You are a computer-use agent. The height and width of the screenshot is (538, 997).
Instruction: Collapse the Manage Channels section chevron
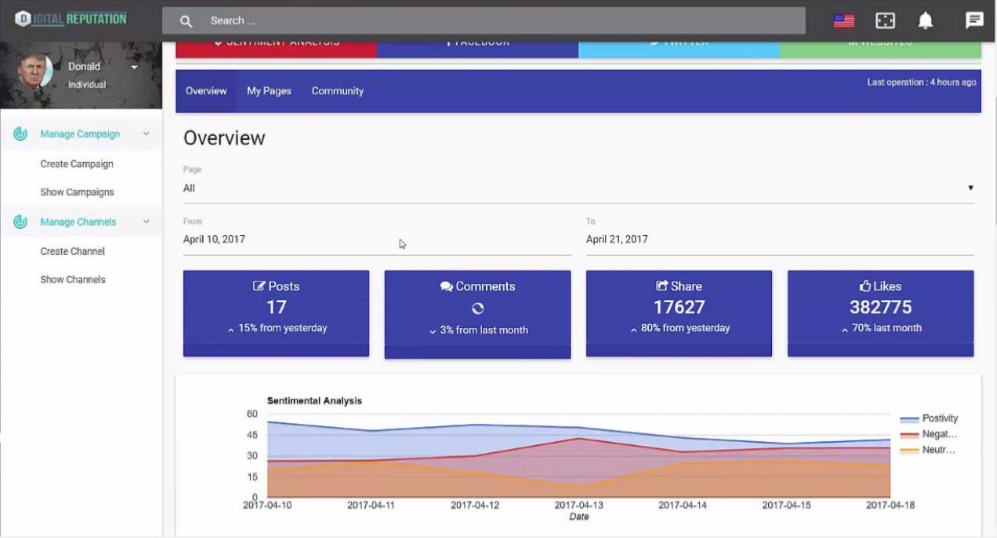coord(147,222)
